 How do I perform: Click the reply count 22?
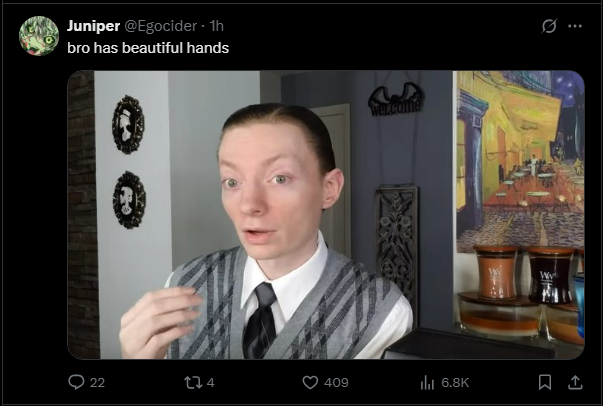(97, 383)
